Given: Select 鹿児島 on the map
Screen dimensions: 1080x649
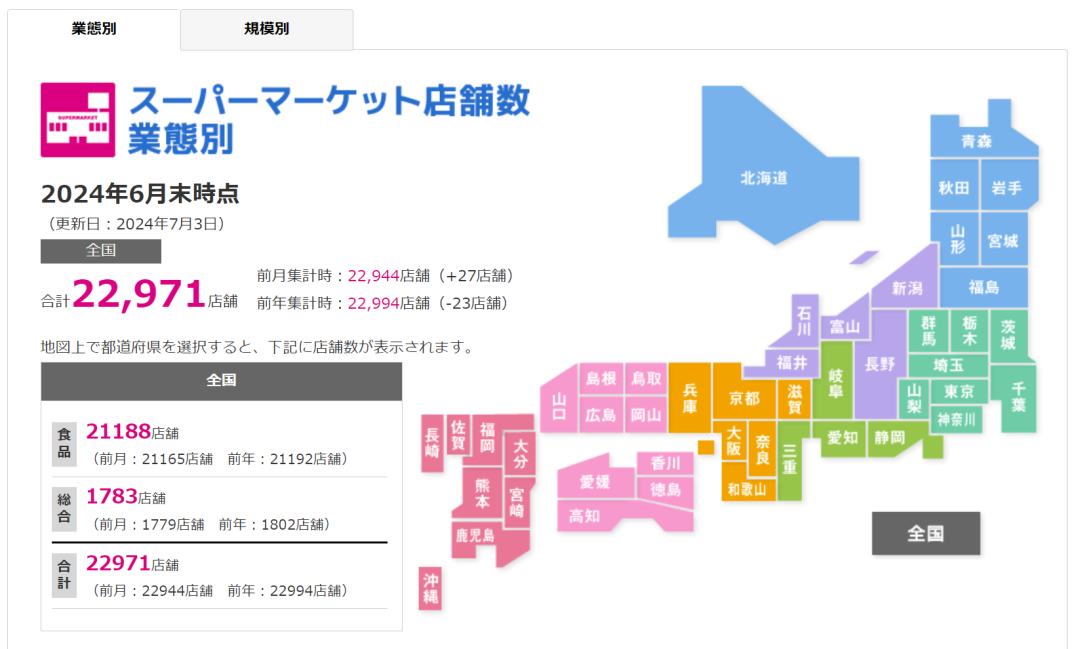Looking at the screenshot, I should coord(475,536).
